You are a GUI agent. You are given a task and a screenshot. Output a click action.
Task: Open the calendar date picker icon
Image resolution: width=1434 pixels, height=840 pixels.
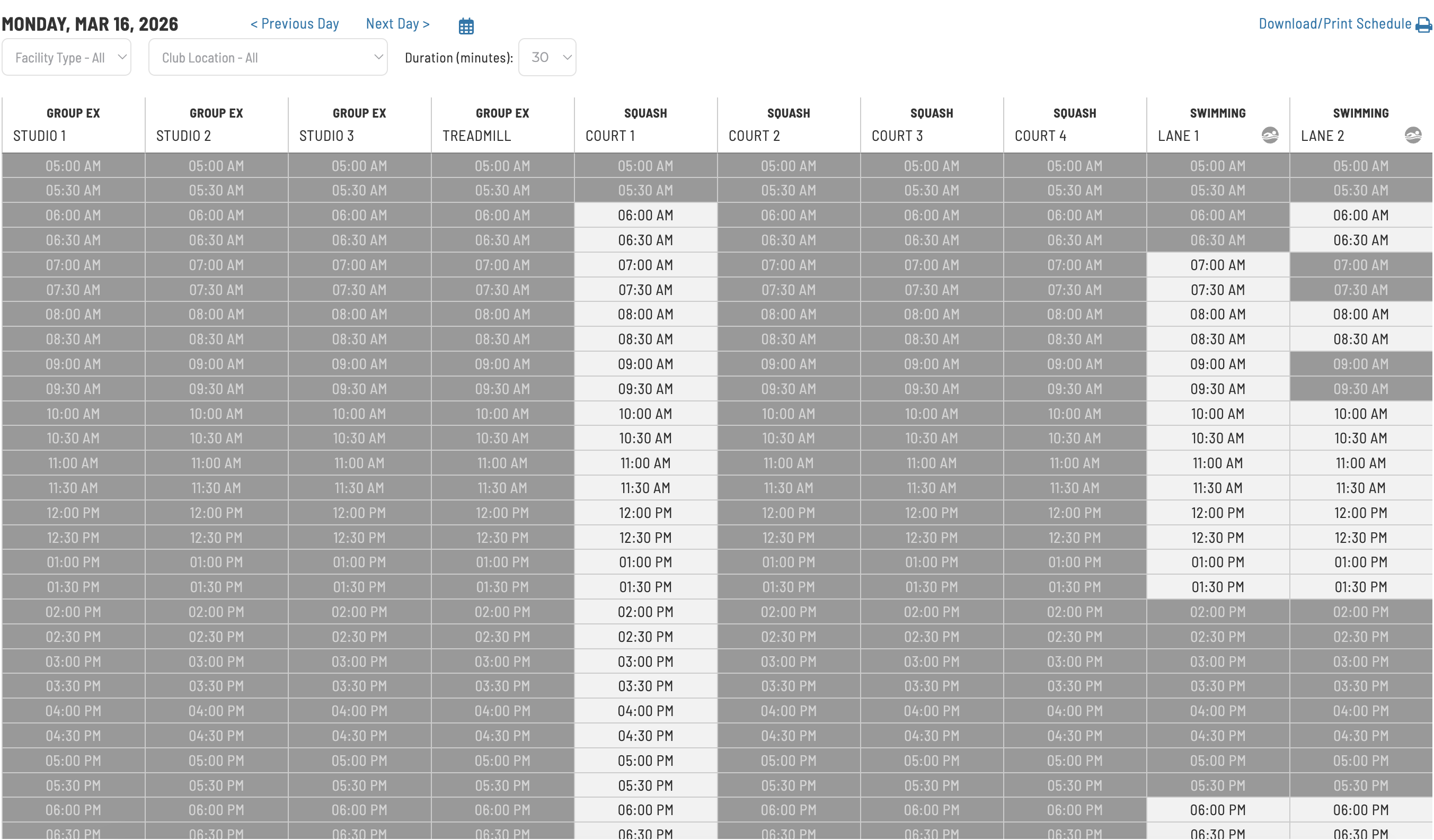466,24
